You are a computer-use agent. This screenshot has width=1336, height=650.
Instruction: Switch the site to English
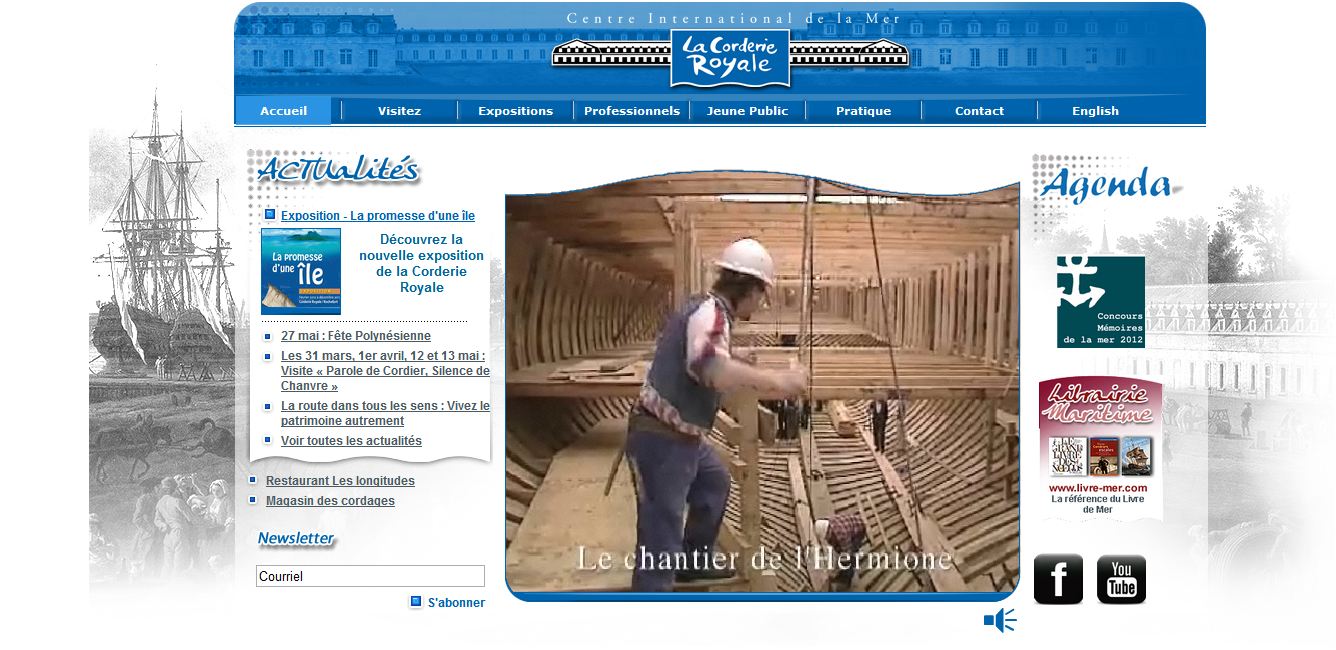coord(1095,111)
